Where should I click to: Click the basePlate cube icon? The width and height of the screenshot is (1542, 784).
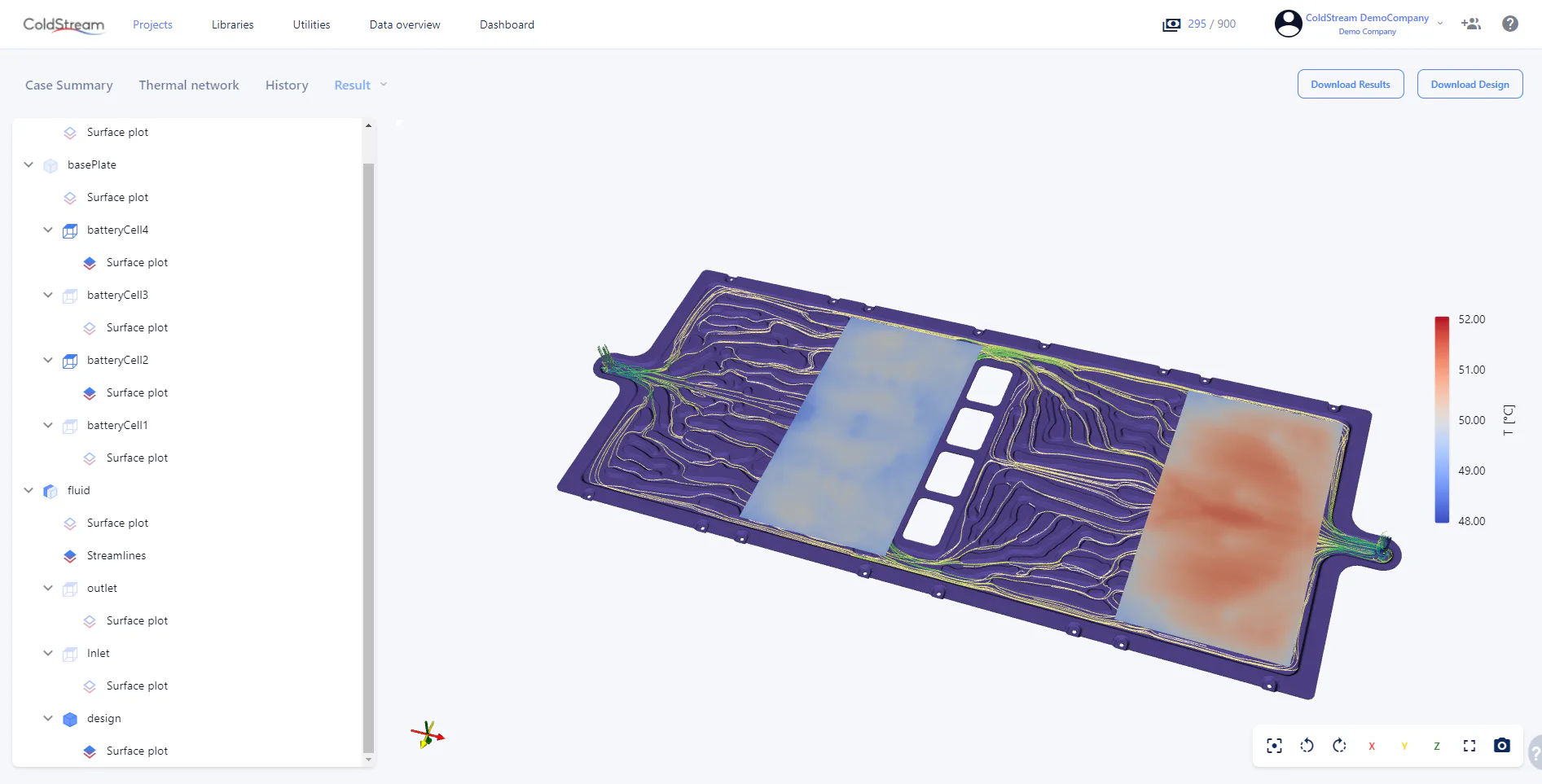(51, 165)
